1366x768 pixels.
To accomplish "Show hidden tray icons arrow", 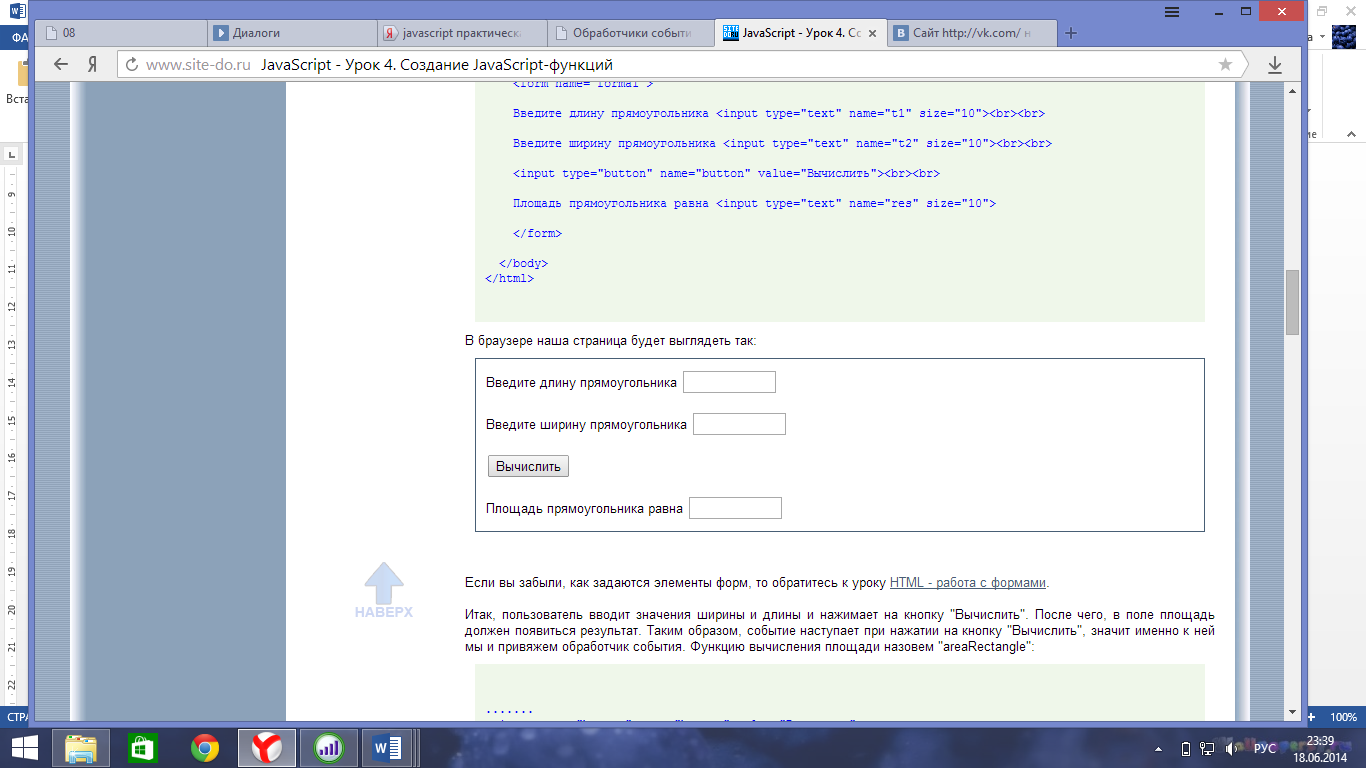I will [x=1159, y=748].
